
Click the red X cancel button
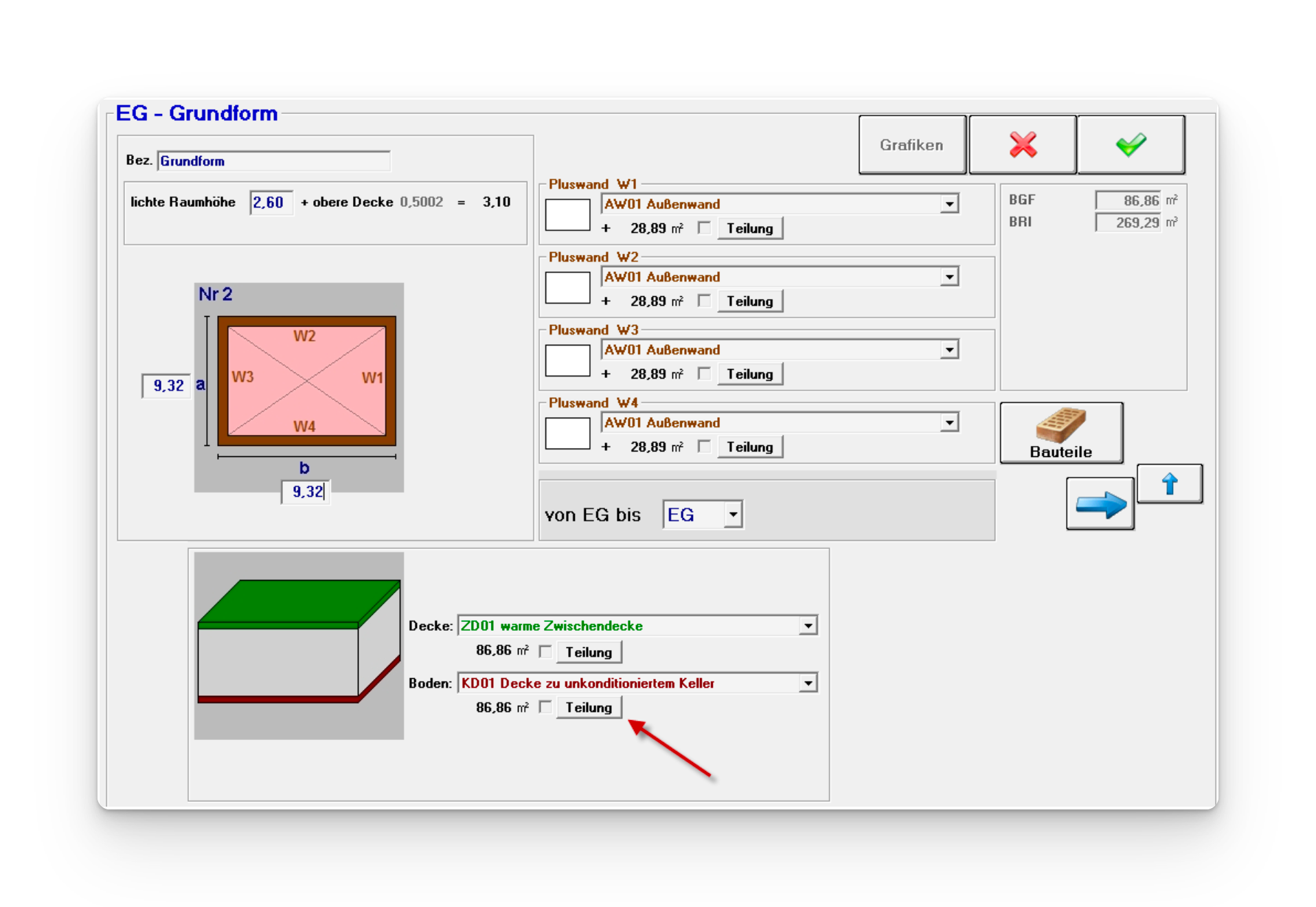[x=1022, y=145]
